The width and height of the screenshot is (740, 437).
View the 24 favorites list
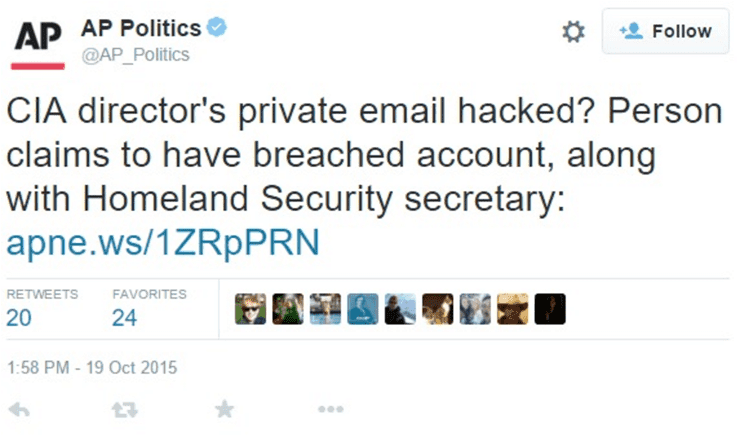[x=125, y=318]
